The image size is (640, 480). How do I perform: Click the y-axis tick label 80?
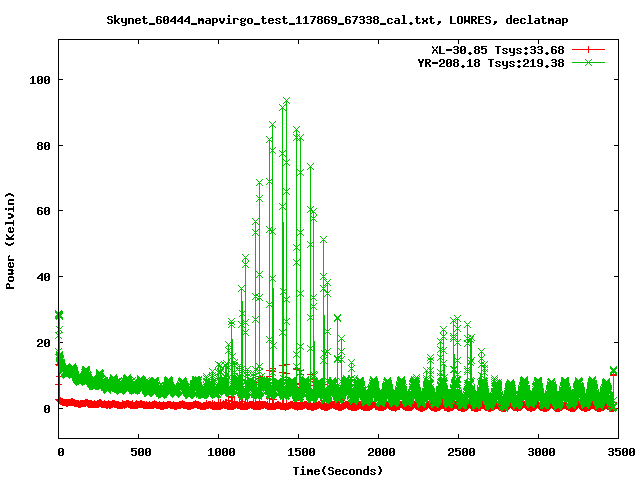pyautogui.click(x=44, y=146)
